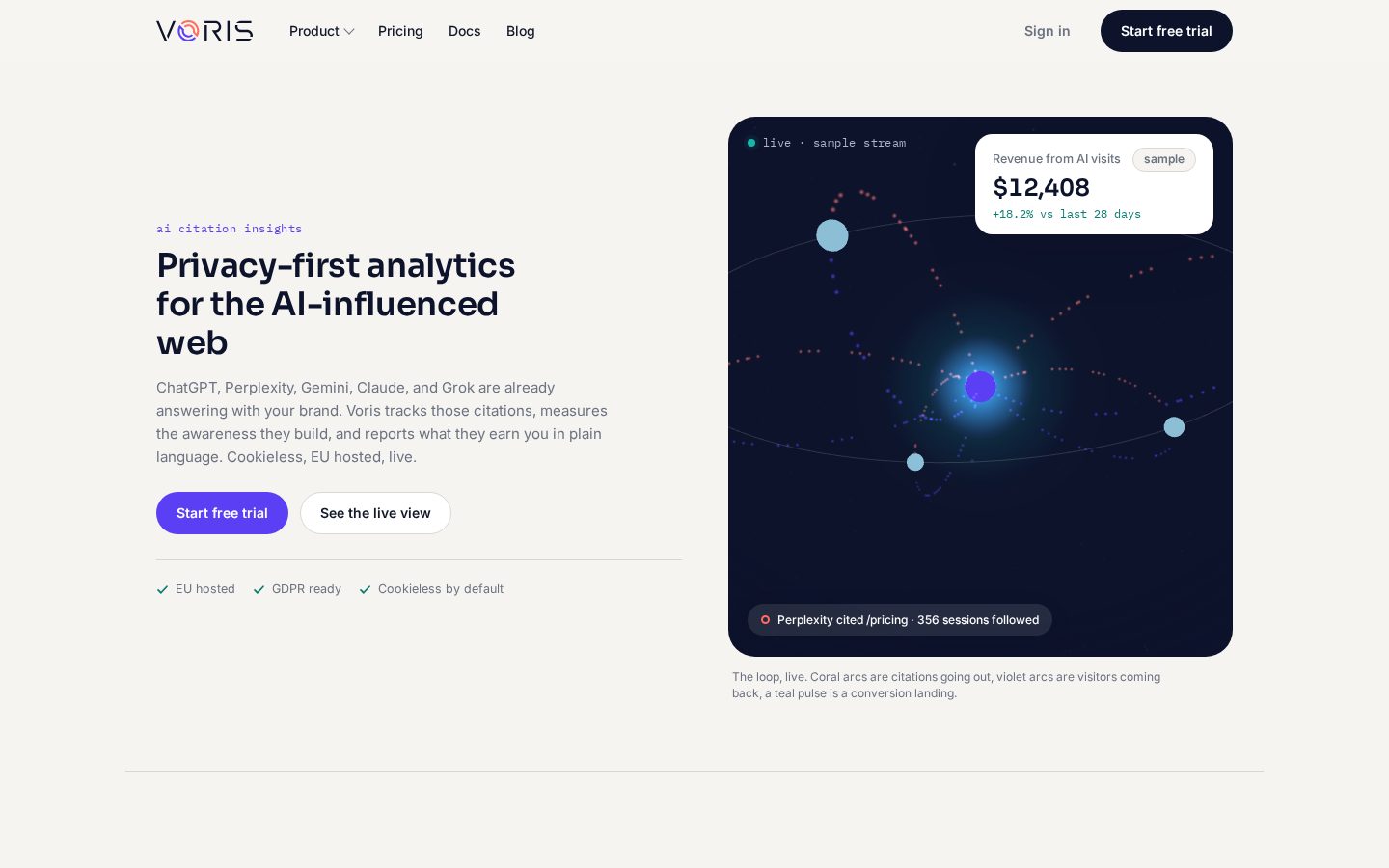Click the visualization caption starting 'The loop, live'
This screenshot has width=1389, height=868.
(946, 685)
